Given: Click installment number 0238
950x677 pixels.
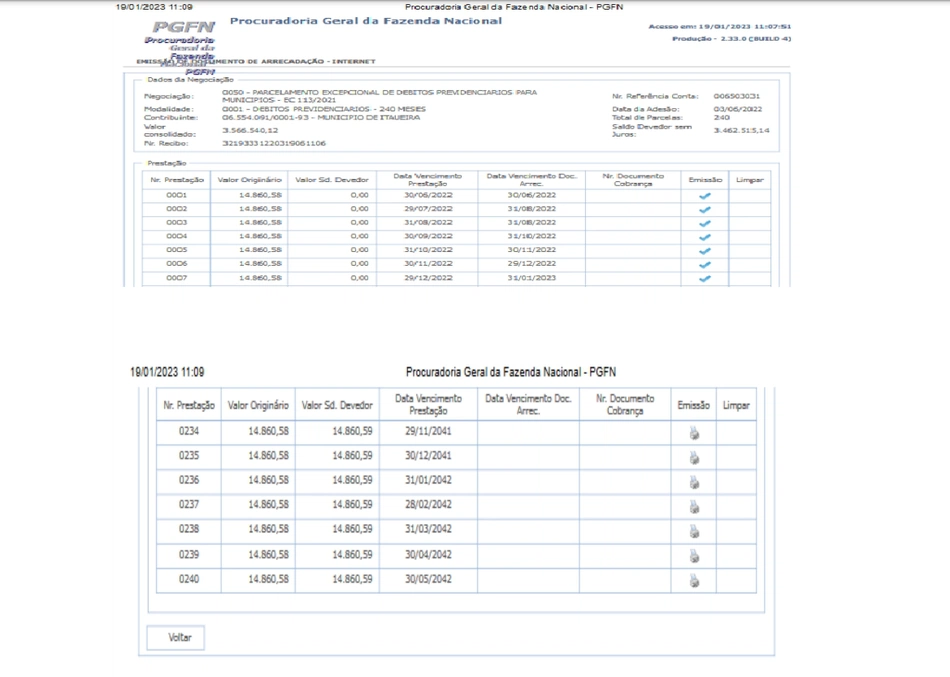Looking at the screenshot, I should point(189,529).
